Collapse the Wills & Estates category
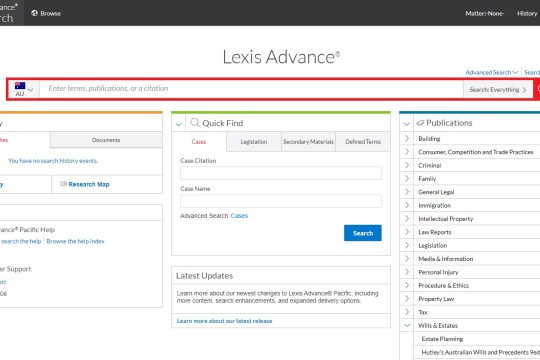This screenshot has height=360, width=540. [407, 325]
